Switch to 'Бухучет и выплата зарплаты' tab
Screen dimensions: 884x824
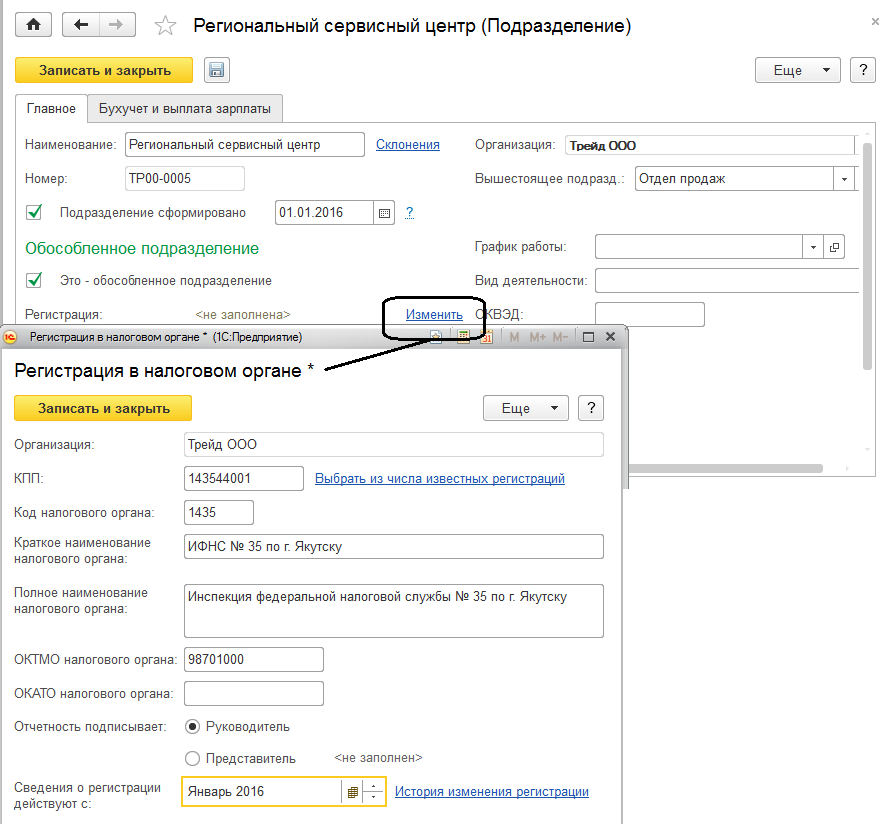pyautogui.click(x=185, y=109)
